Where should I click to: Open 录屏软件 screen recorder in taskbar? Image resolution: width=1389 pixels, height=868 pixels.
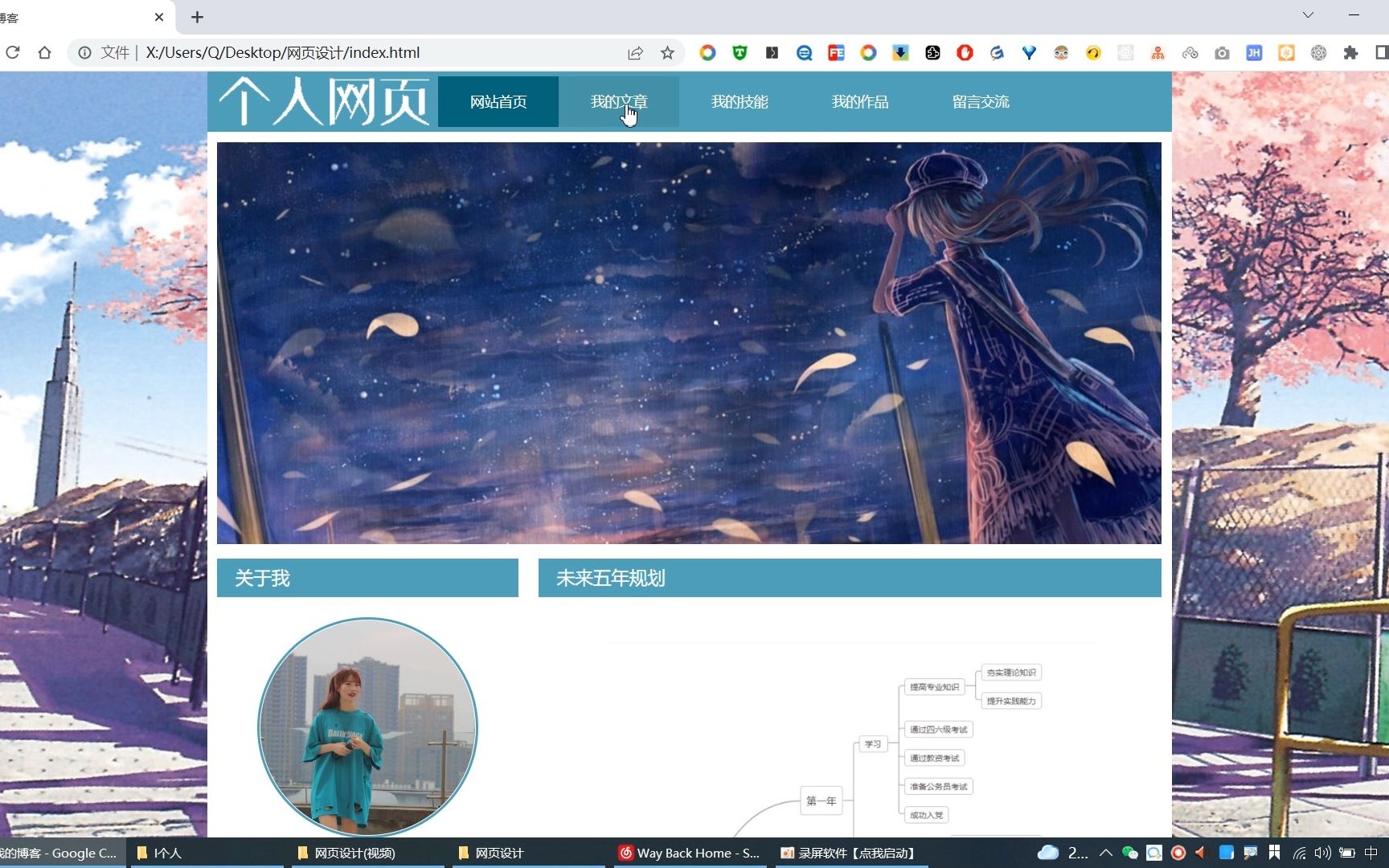point(850,853)
